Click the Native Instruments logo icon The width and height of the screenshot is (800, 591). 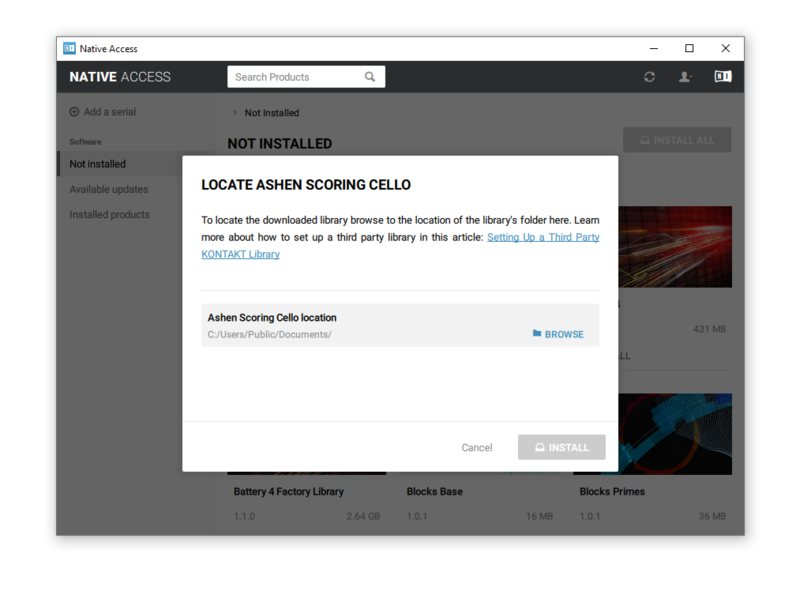[x=722, y=77]
